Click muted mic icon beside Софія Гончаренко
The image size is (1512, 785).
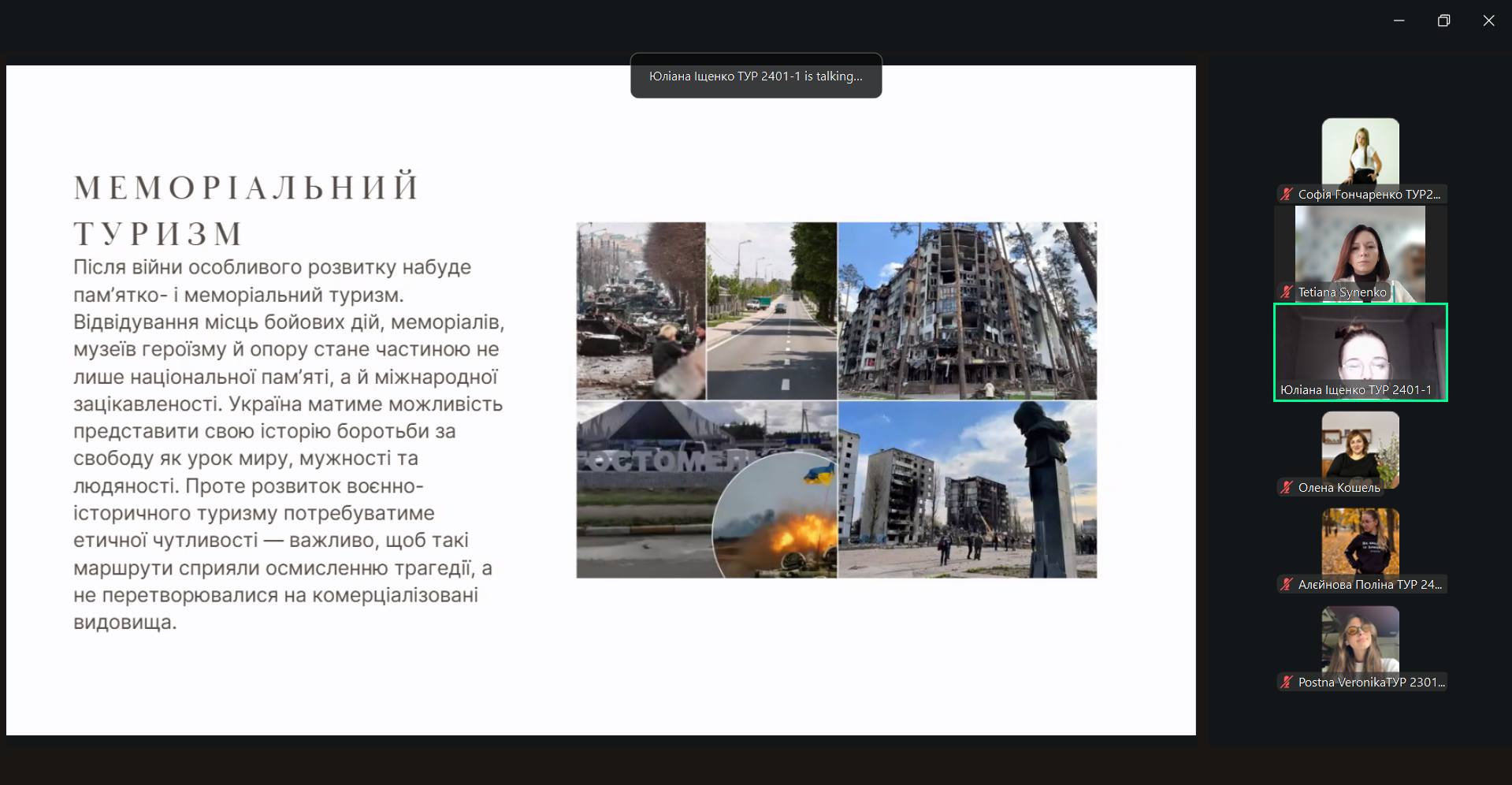(1287, 194)
